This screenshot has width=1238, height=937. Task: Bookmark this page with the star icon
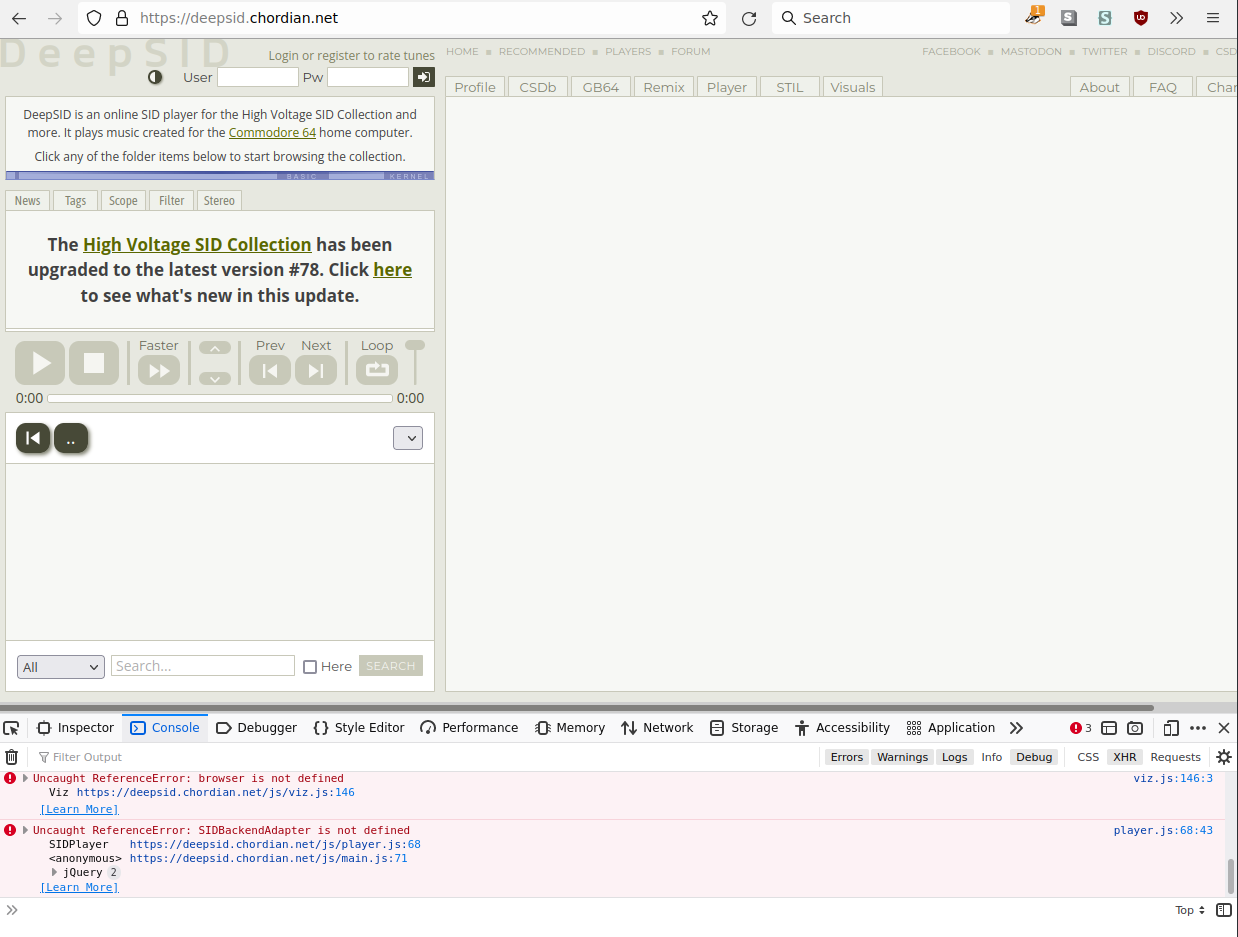pos(710,18)
